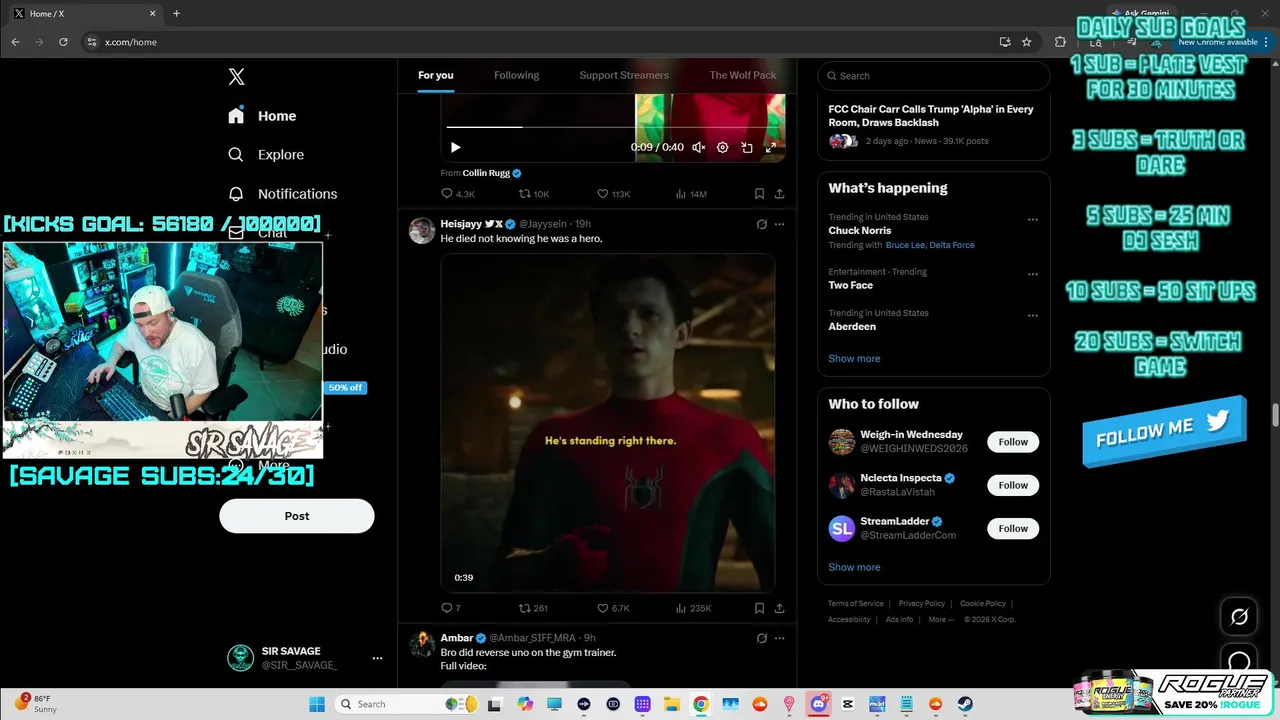Open the floating Grok button
This screenshot has width=1280, height=720.
[1239, 616]
